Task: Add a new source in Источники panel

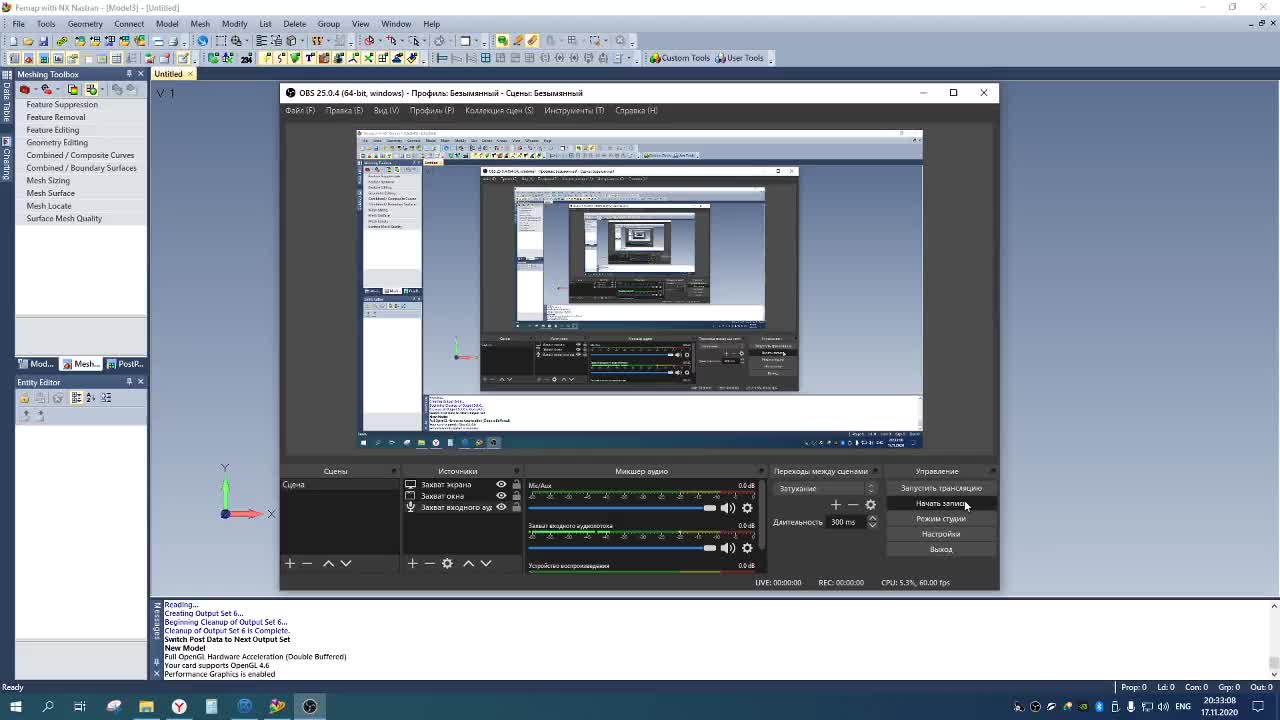Action: (412, 563)
